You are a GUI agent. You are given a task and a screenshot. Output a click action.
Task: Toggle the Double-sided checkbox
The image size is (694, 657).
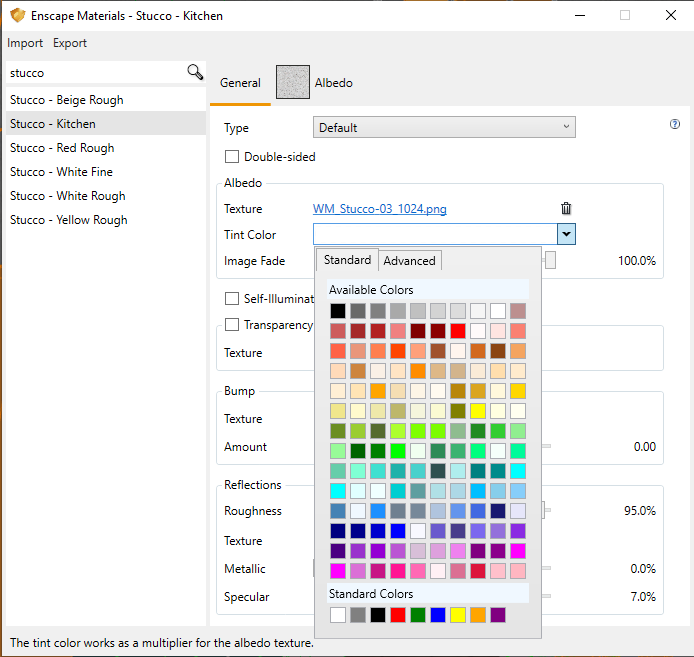pyautogui.click(x=232, y=157)
